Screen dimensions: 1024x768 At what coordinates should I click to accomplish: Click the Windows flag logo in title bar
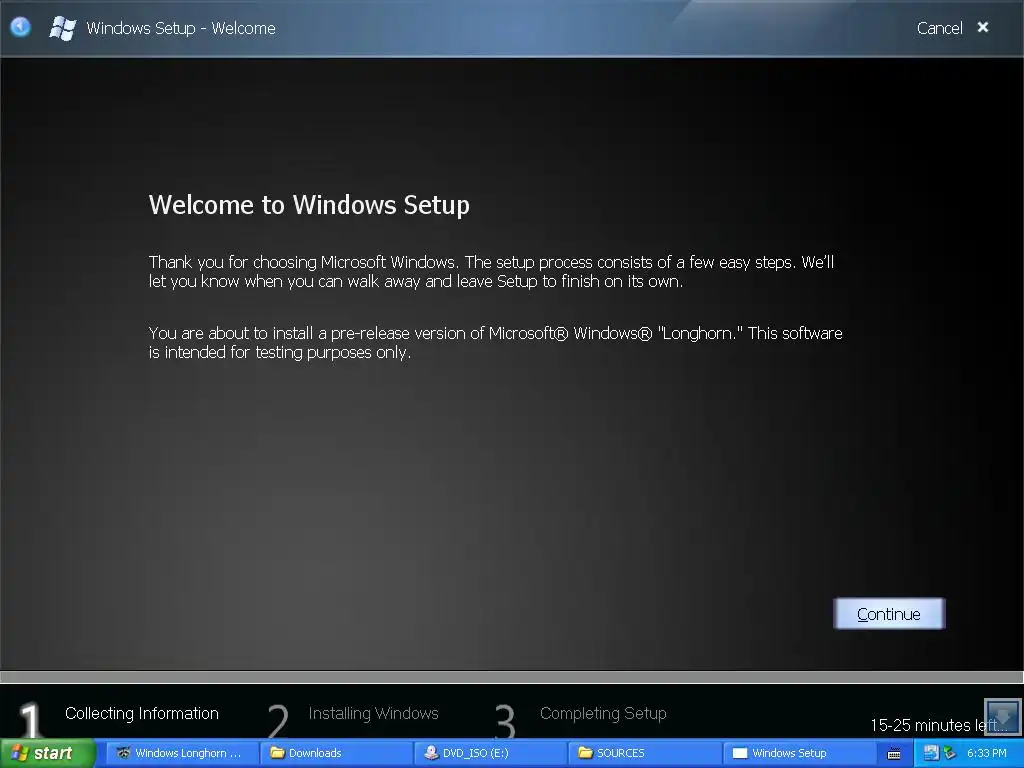click(x=63, y=28)
